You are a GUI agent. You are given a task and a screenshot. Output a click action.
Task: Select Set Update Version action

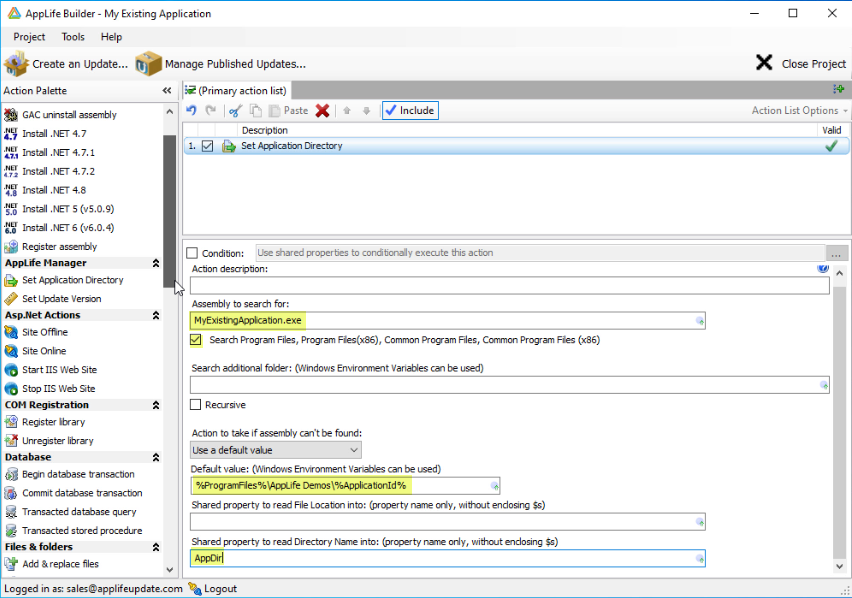point(53,299)
